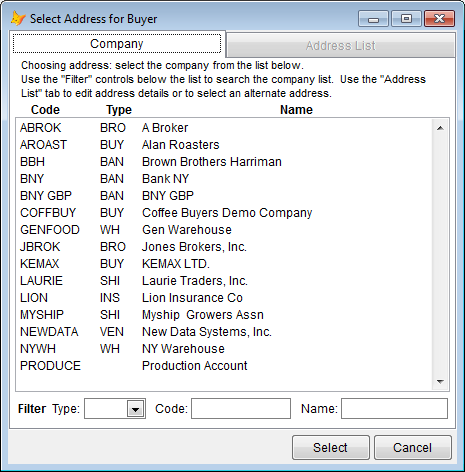Viewport: 465px width, 472px height.
Task: Select the Production Account row
Action: [224, 366]
